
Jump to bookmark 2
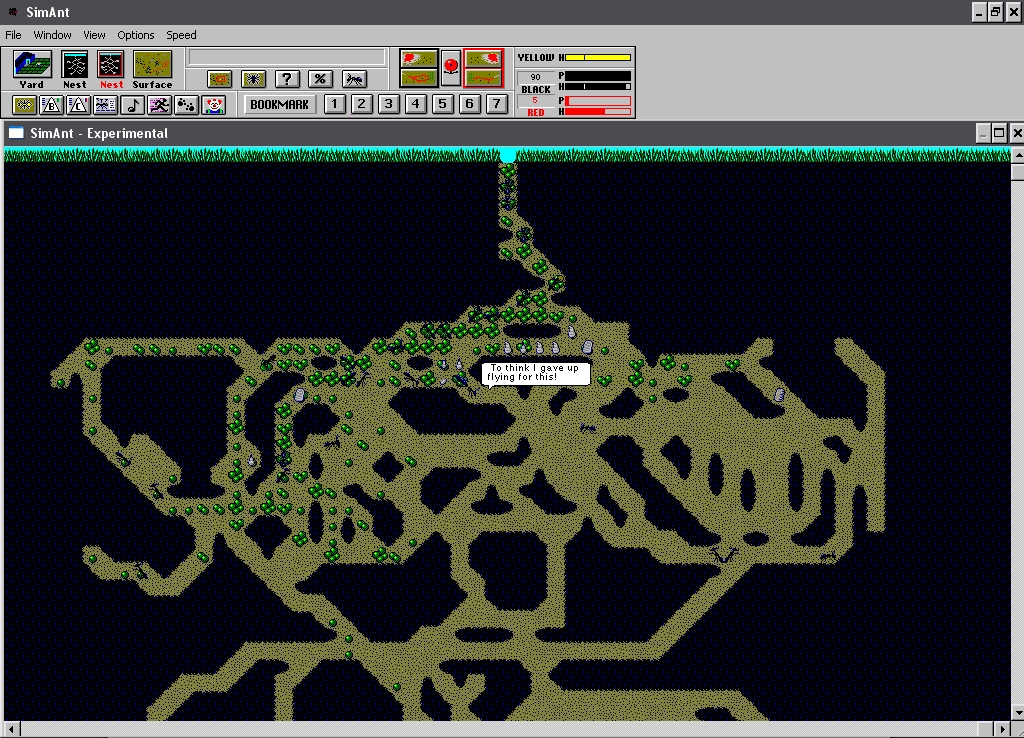(362, 104)
